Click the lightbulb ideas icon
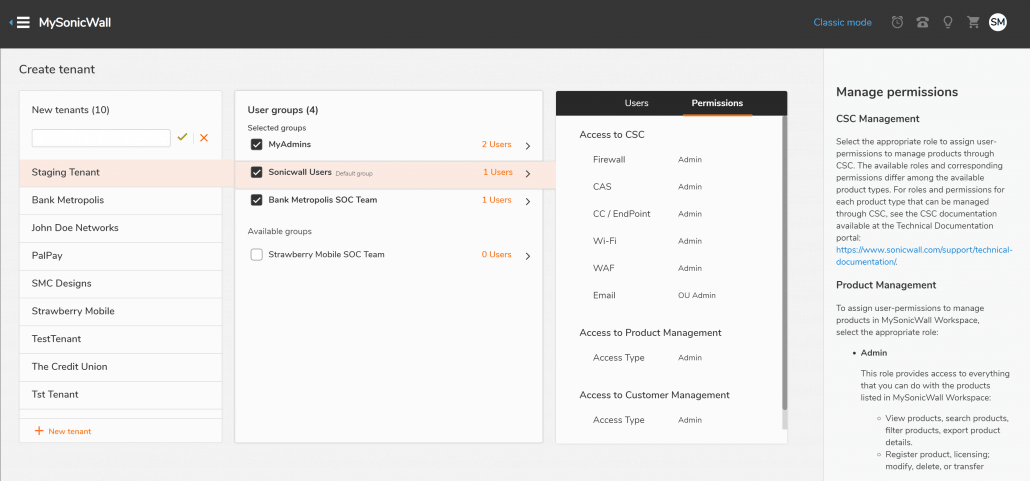This screenshot has height=481, width=1030. click(947, 23)
